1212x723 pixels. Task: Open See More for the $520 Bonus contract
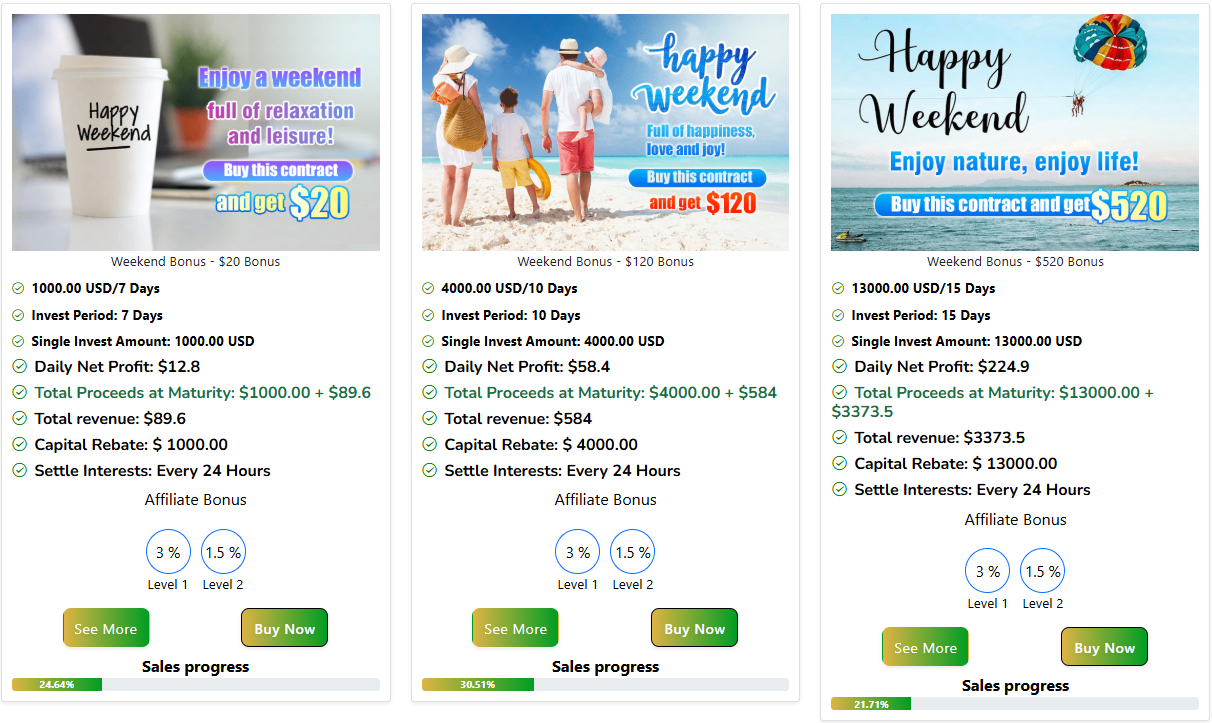pyautogui.click(x=926, y=647)
